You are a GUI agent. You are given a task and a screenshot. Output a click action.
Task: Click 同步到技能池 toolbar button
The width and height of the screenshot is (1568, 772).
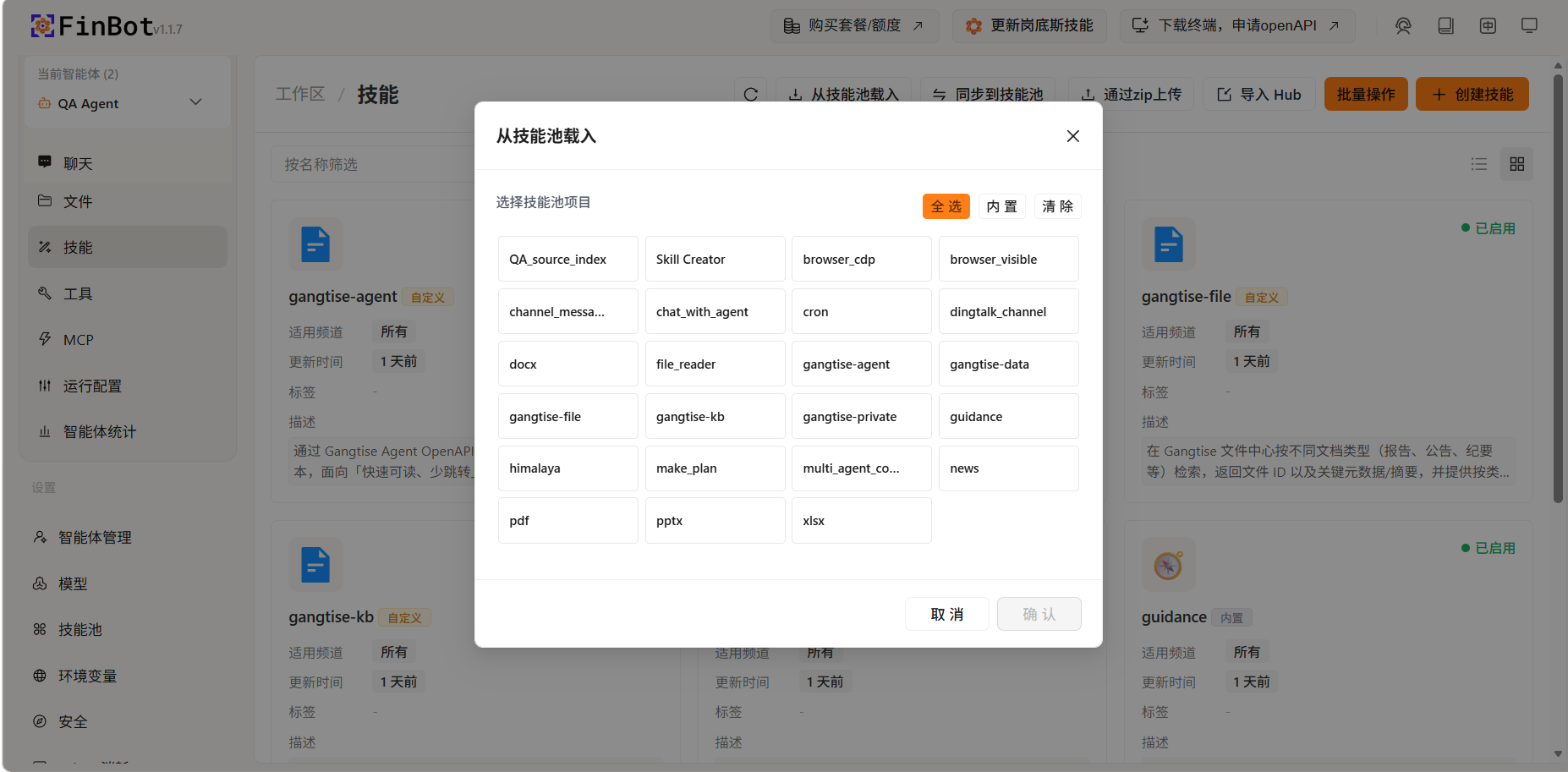click(988, 94)
